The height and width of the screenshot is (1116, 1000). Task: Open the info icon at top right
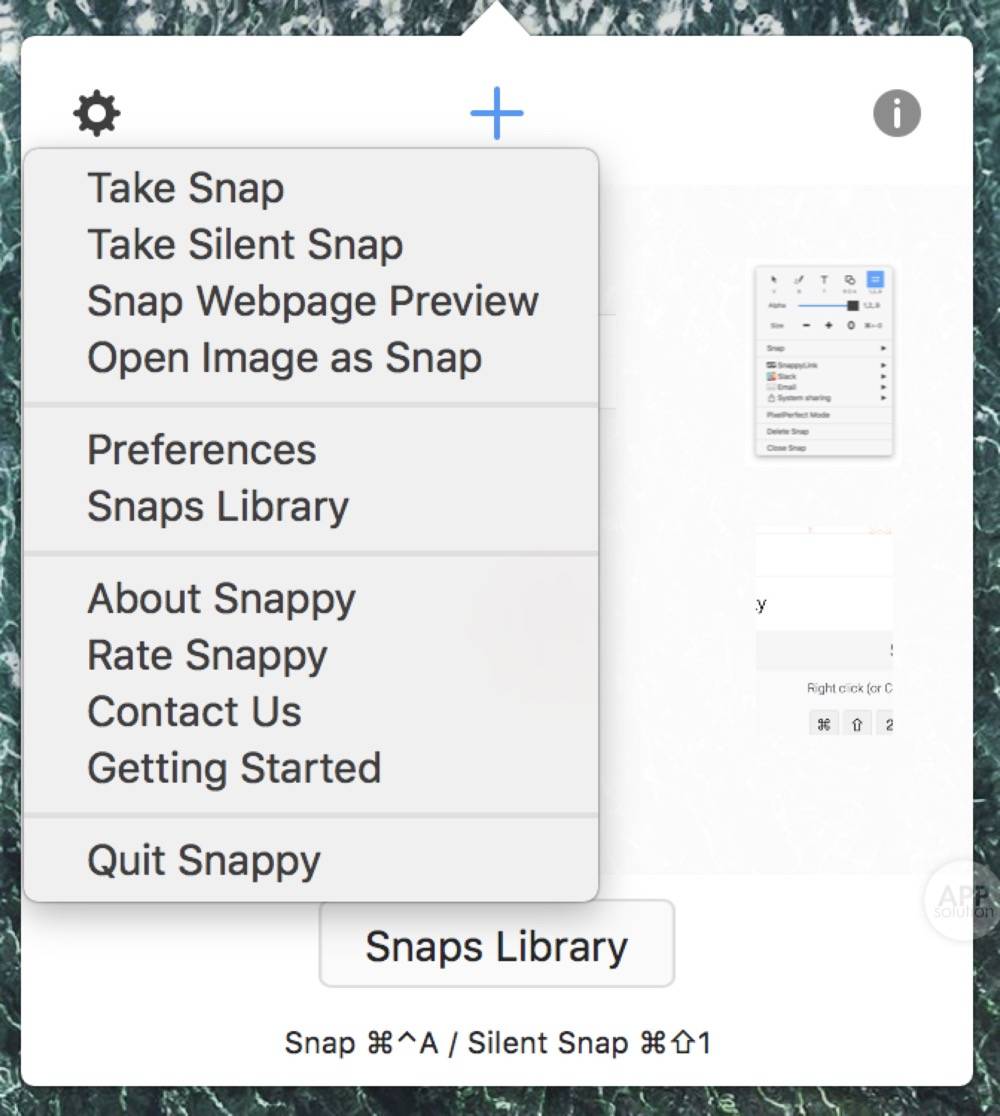tap(896, 112)
